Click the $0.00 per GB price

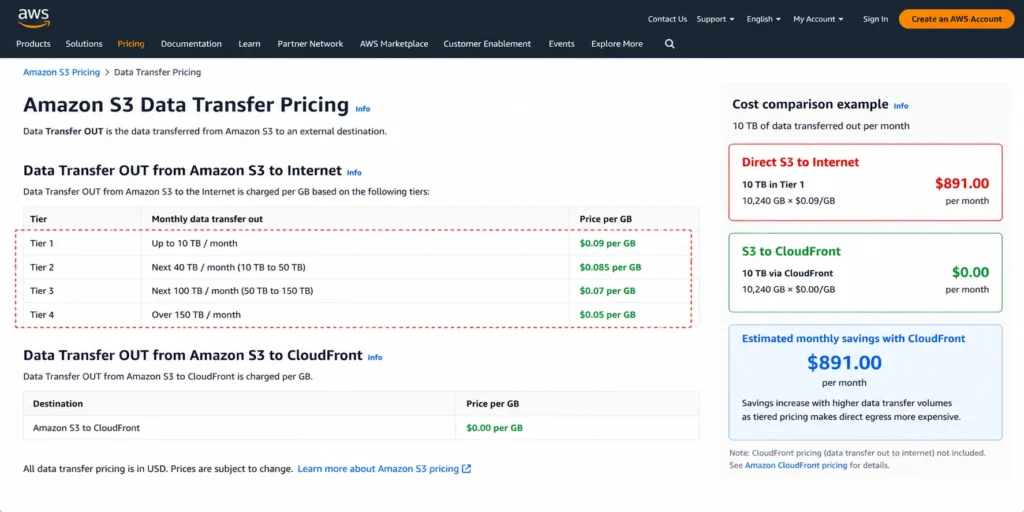(x=494, y=428)
